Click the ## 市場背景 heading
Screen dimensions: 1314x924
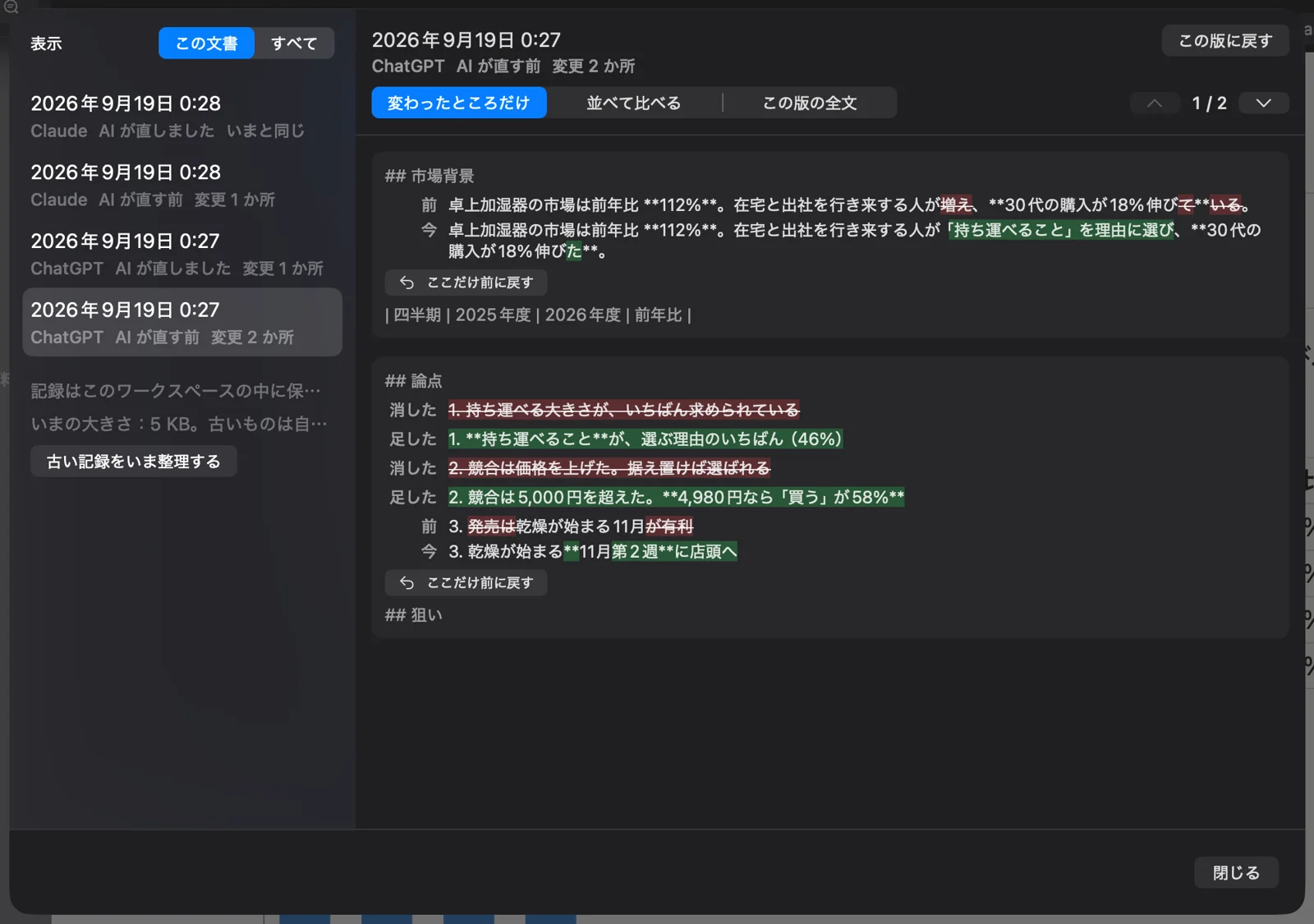(x=430, y=176)
